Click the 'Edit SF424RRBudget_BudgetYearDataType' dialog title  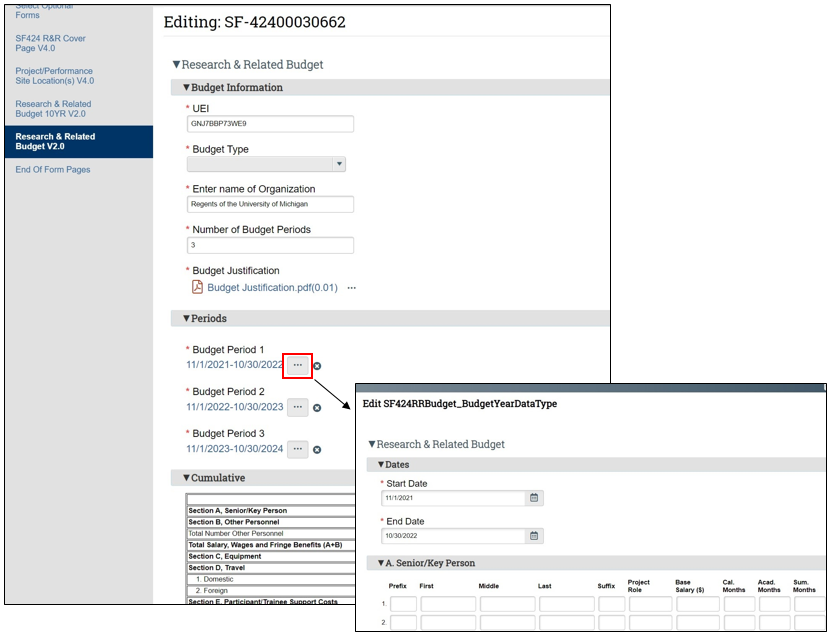click(x=459, y=403)
